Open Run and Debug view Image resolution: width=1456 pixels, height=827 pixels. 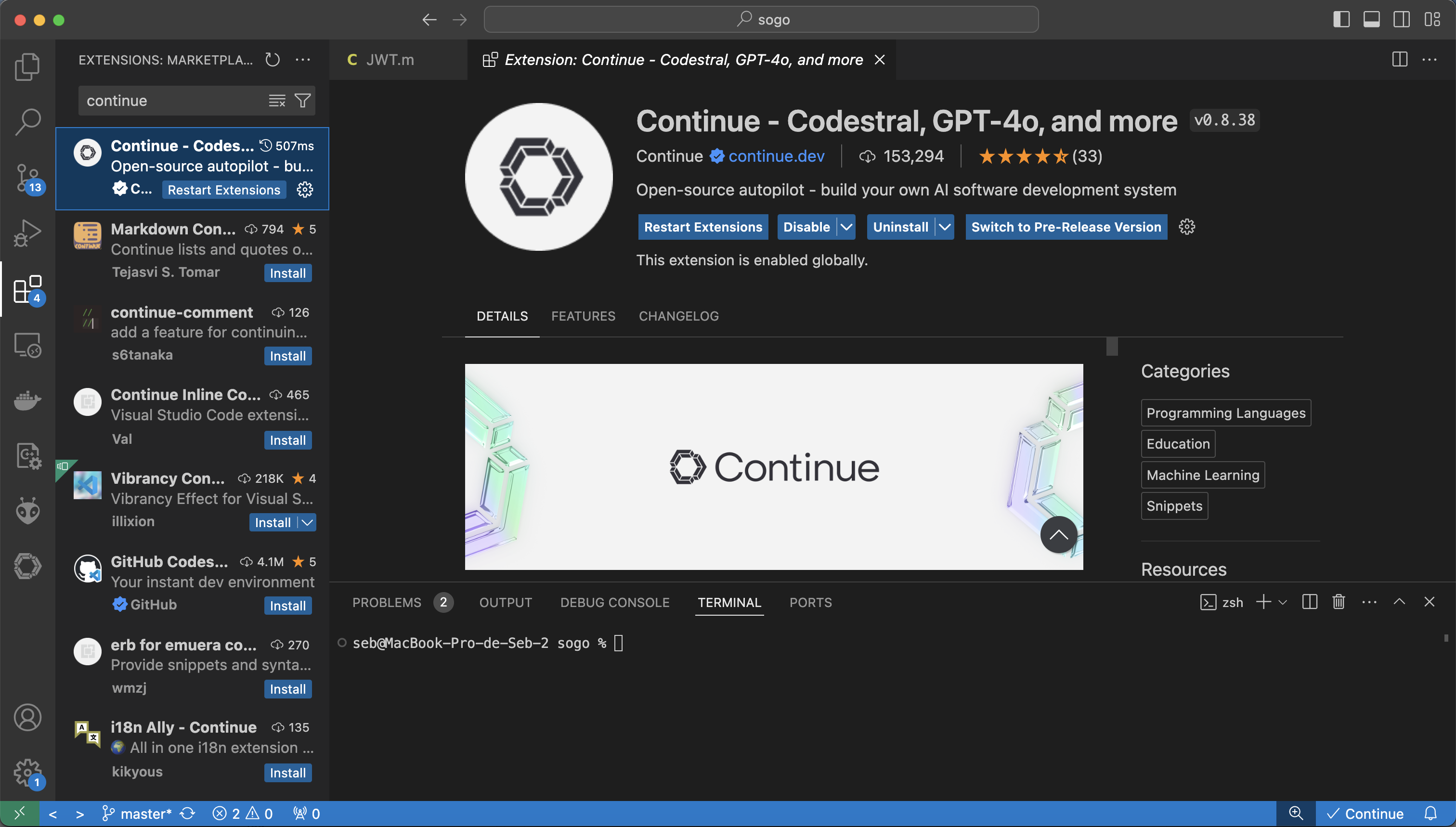[x=27, y=233]
